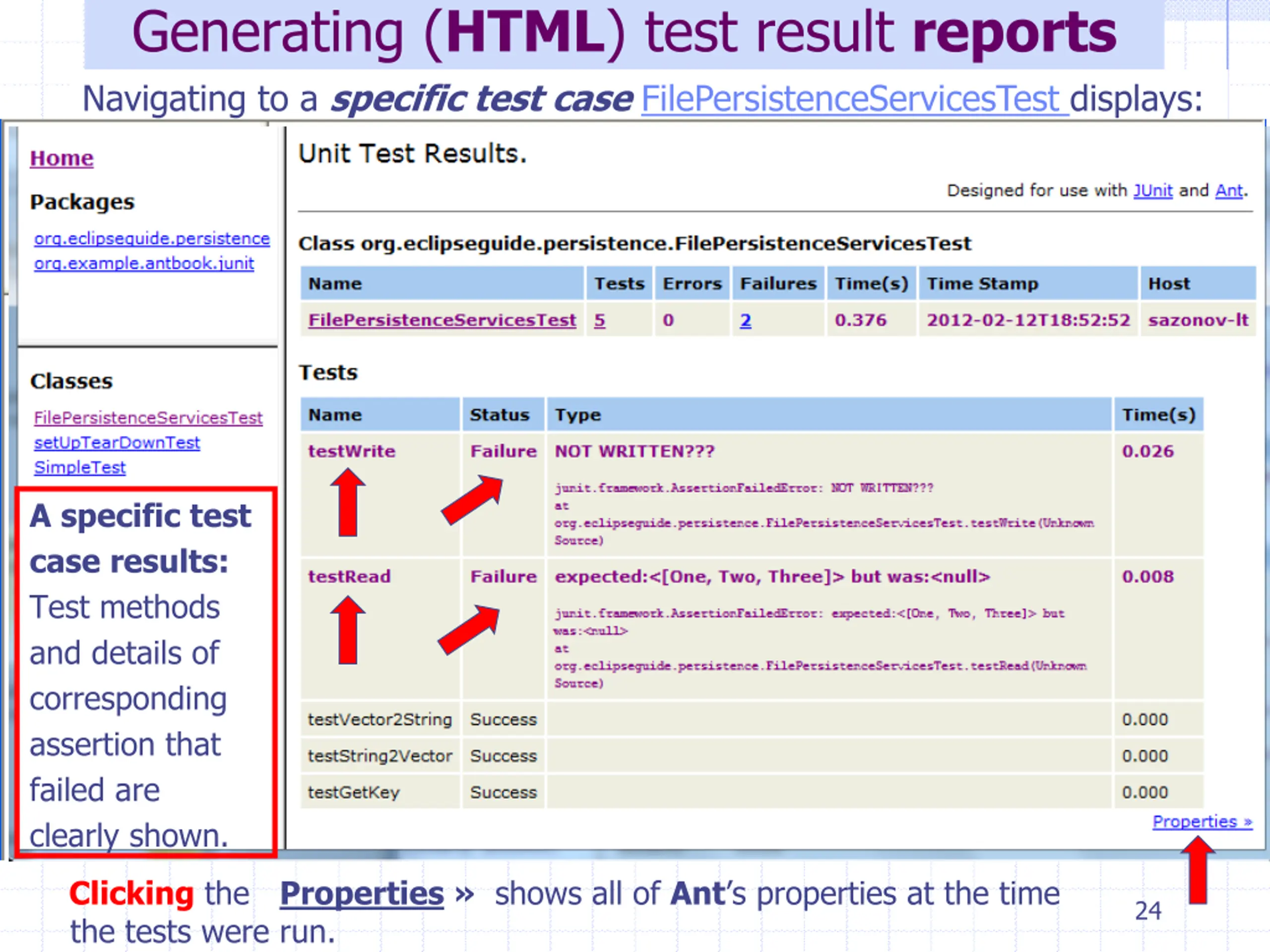
Task: Click the Tests section heading
Action: (328, 372)
